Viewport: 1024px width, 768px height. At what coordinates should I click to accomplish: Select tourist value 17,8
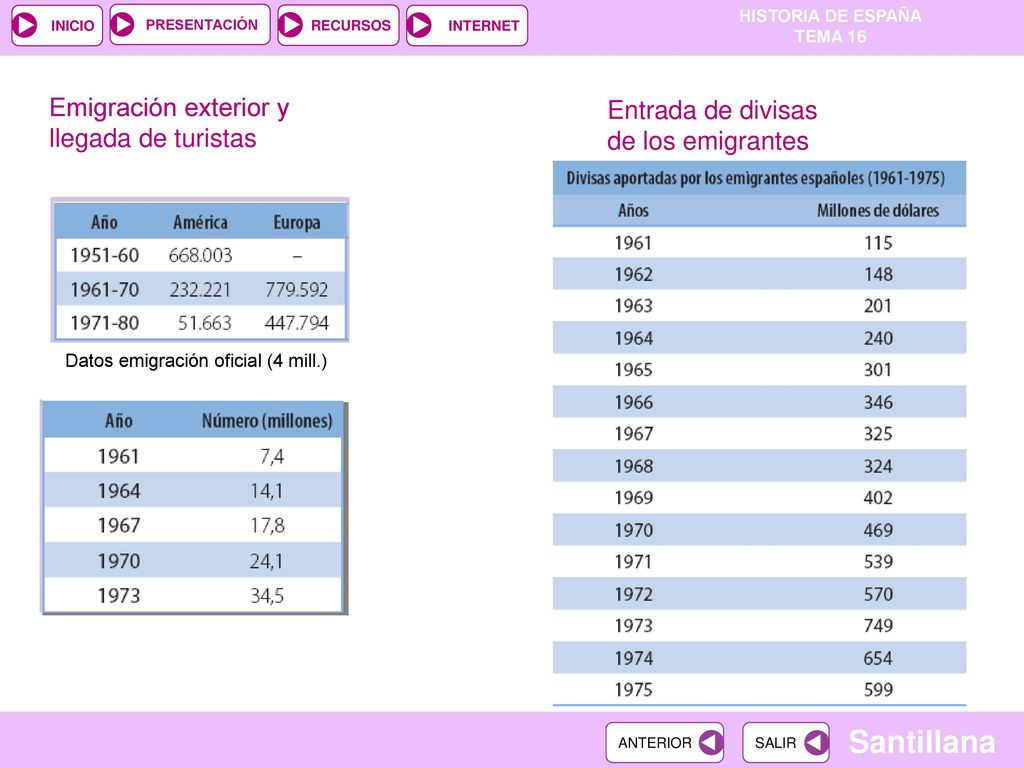267,525
